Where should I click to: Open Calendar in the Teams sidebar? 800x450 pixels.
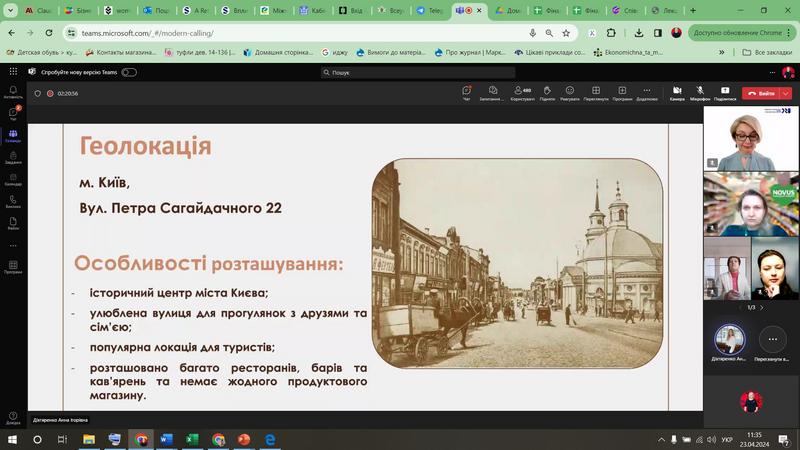[13, 180]
